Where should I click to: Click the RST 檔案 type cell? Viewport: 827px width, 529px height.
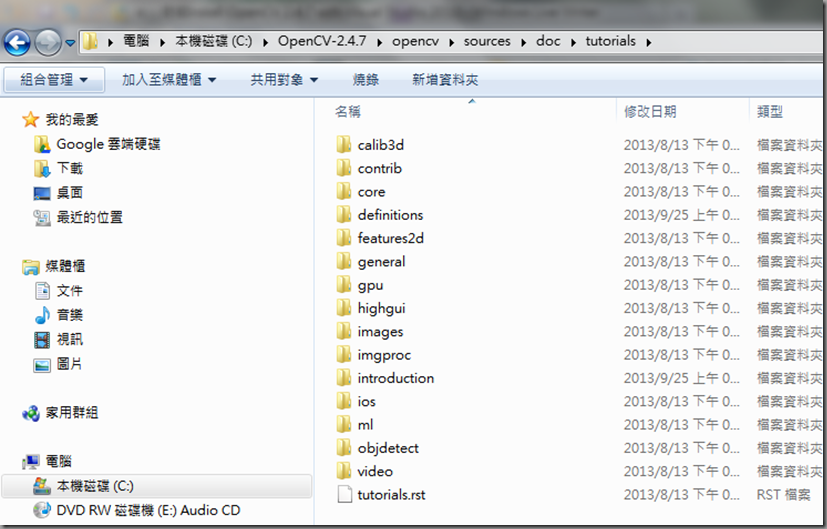pyautogui.click(x=783, y=495)
